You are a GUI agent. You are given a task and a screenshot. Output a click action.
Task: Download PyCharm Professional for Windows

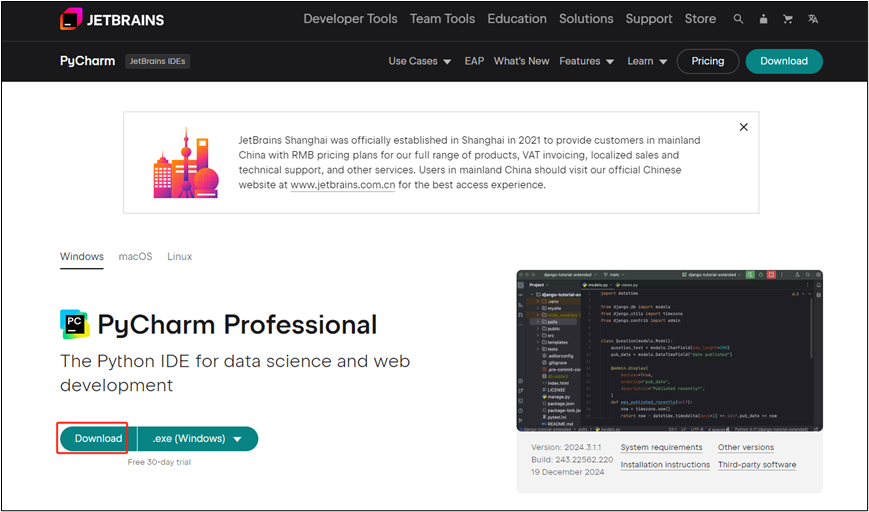pyautogui.click(x=98, y=438)
